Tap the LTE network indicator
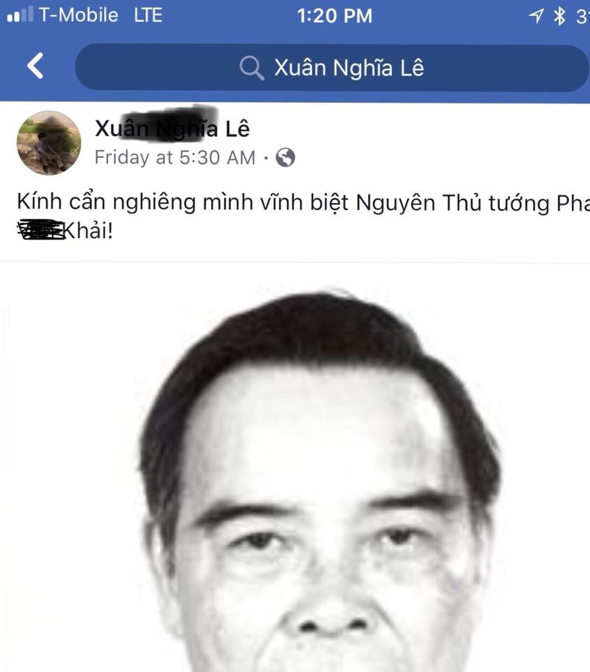The width and height of the screenshot is (590, 672). point(148,15)
